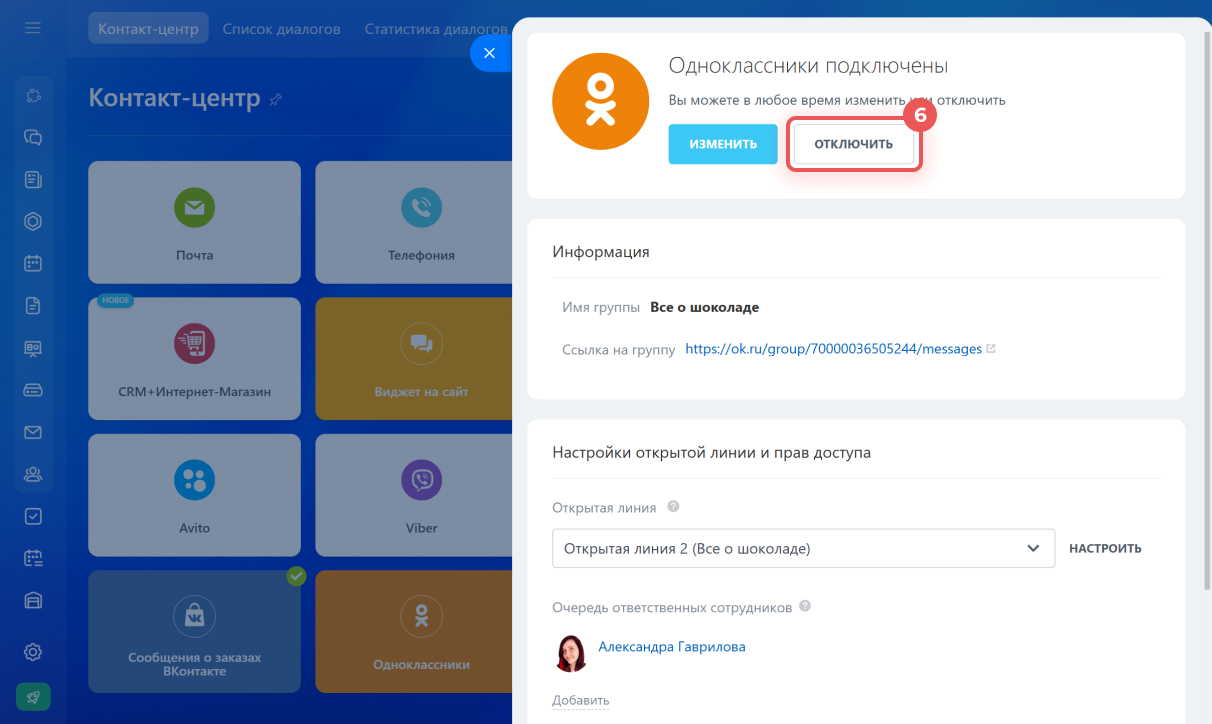Viewport: 1212px width, 724px height.
Task: Switch to the Статистика диалогов tab
Action: pyautogui.click(x=435, y=29)
